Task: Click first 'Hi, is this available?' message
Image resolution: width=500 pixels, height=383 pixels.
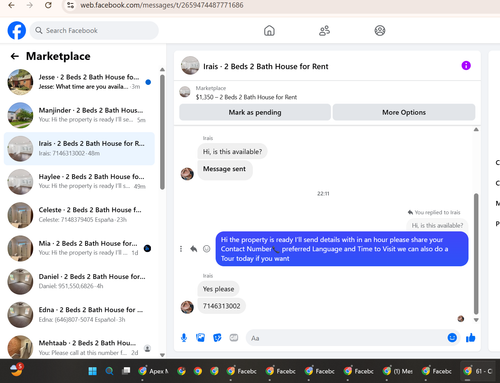Action: [x=232, y=152]
